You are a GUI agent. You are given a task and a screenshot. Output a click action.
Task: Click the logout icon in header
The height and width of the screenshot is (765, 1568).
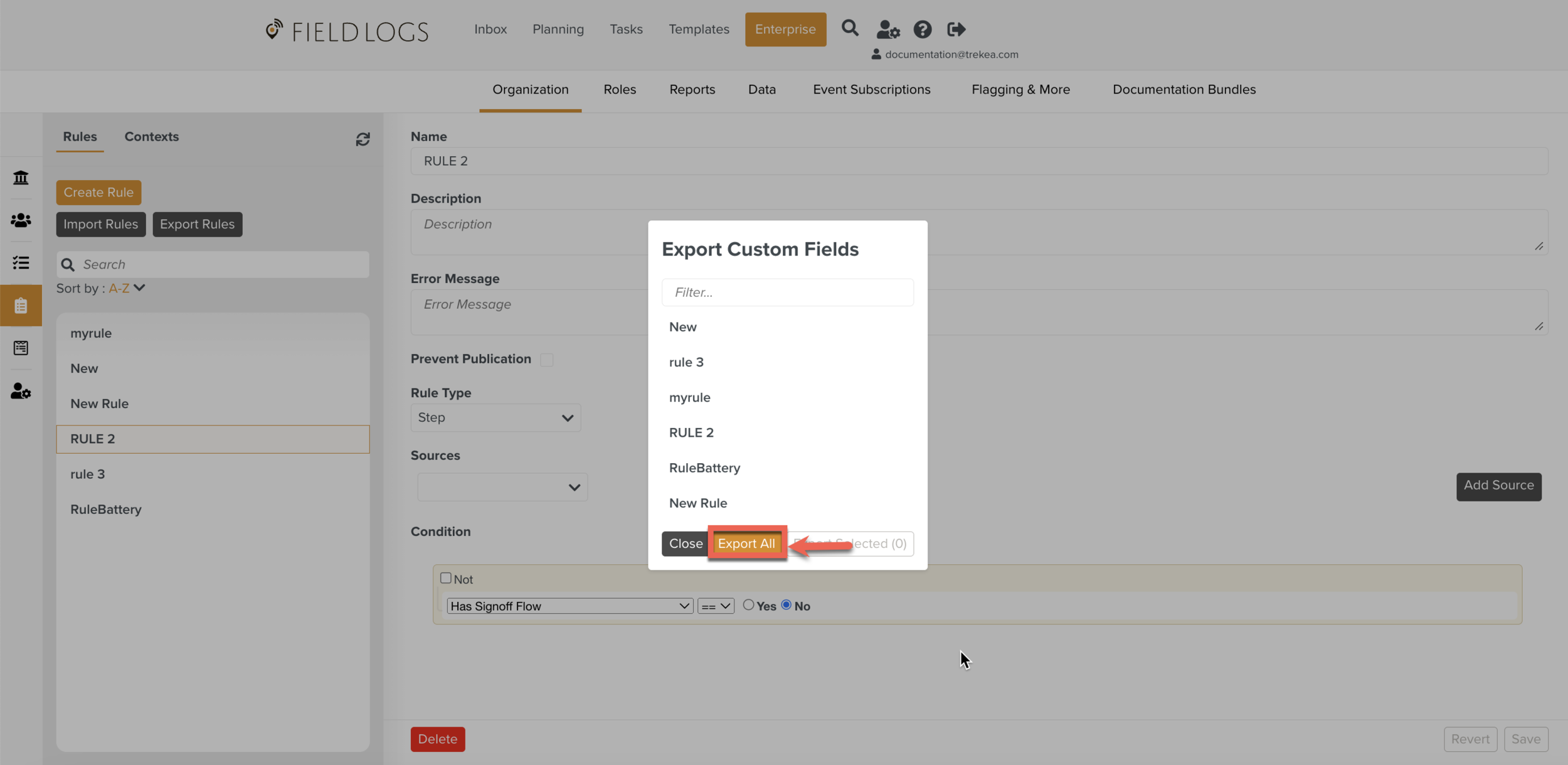(956, 29)
